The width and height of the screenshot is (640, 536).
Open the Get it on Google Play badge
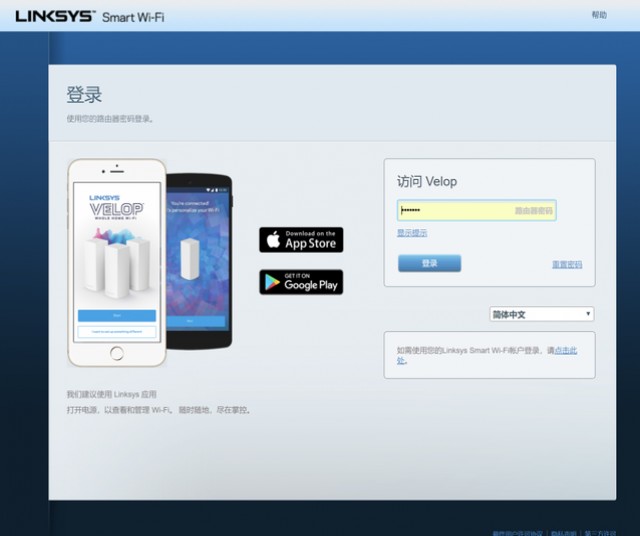pos(301,282)
